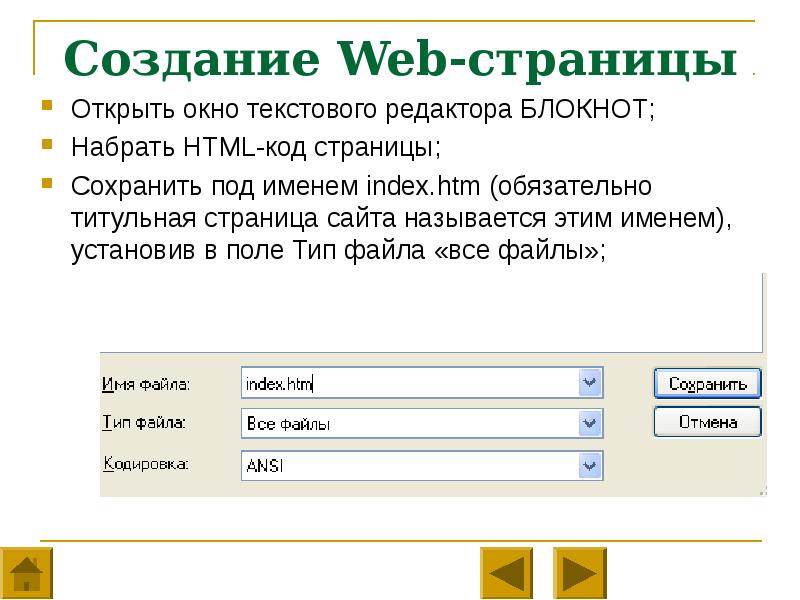Click the bullet text about opening БЛОКНОТ
This screenshot has width=800, height=600.
click(x=362, y=110)
